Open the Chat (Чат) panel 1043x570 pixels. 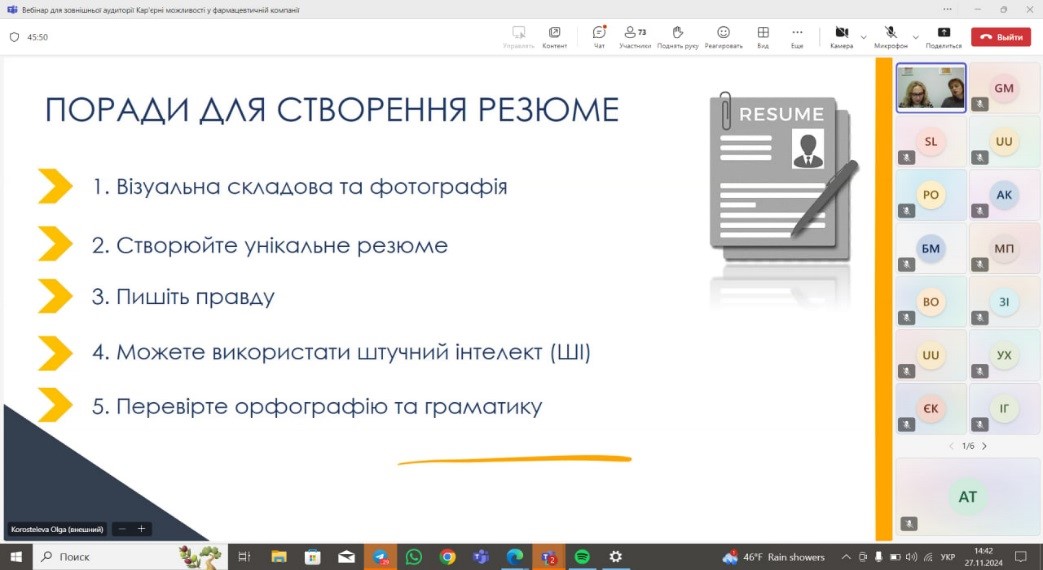599,36
